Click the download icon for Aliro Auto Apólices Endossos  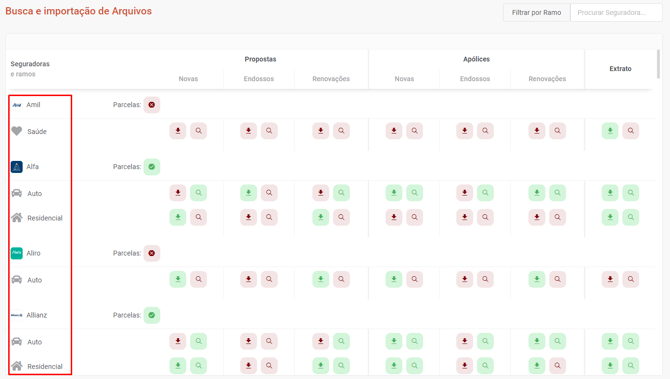(x=464, y=279)
